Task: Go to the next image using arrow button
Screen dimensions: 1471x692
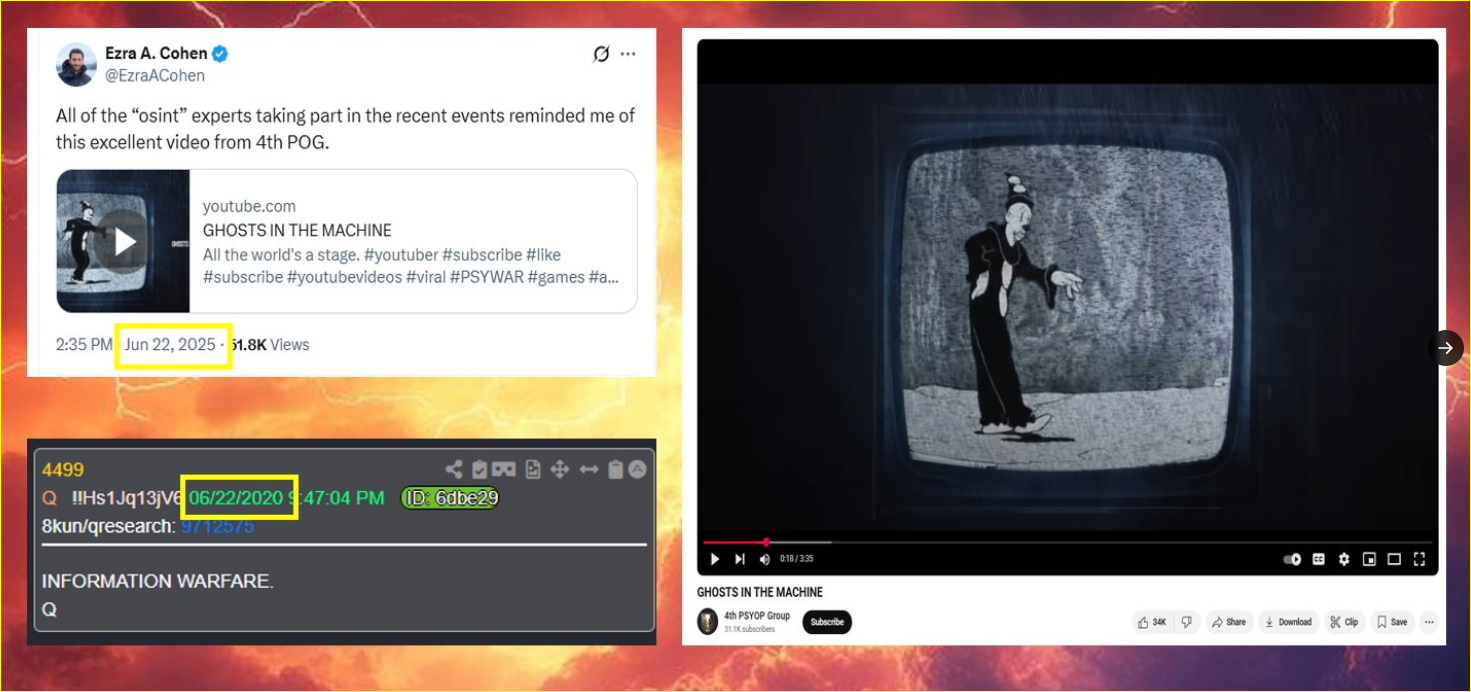Action: [x=1446, y=348]
